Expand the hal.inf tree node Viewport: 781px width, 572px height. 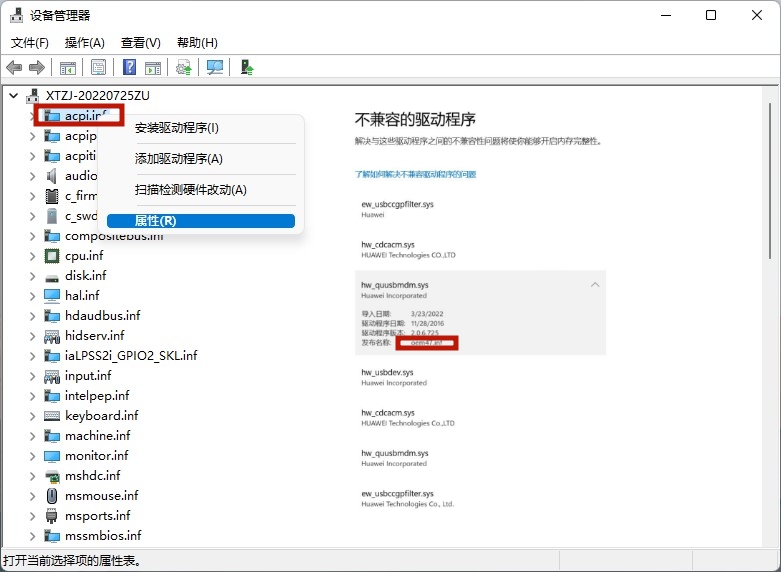[32, 296]
